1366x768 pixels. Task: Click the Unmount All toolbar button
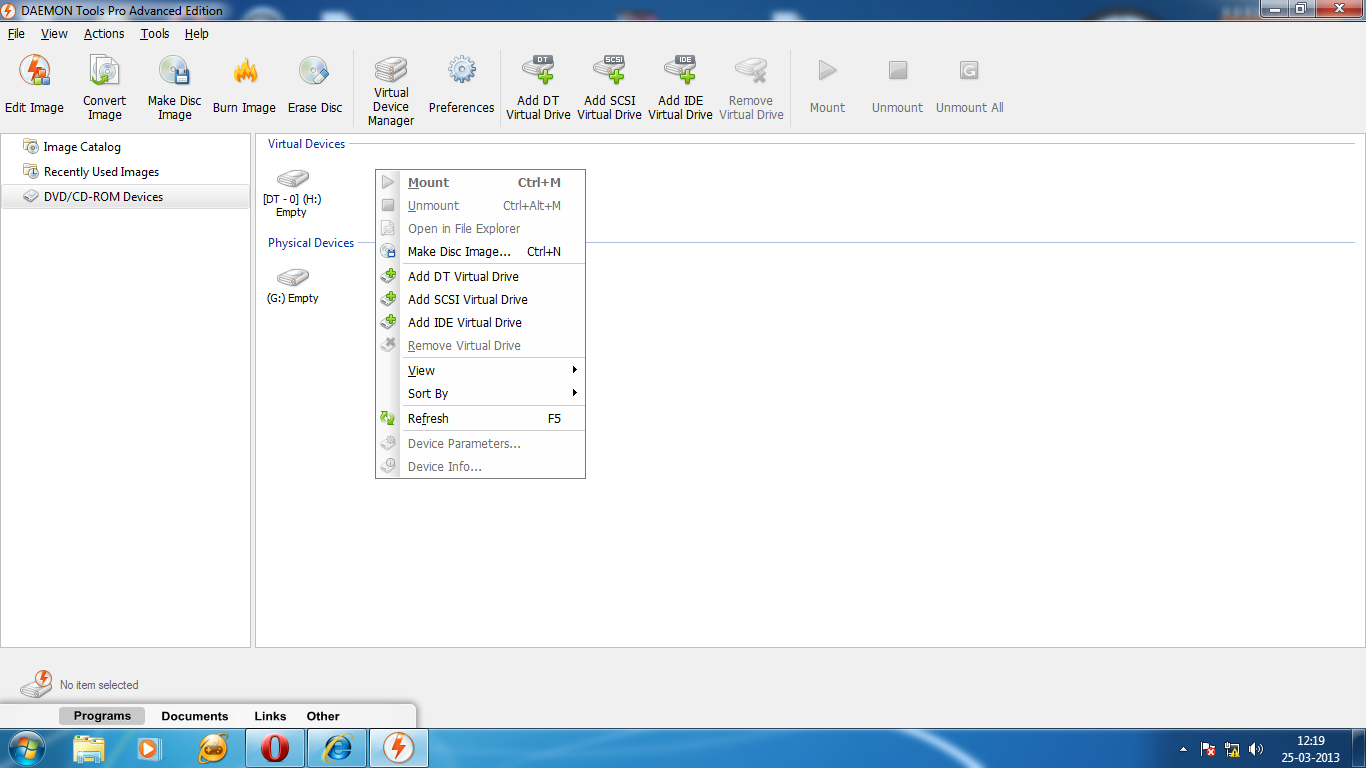[x=969, y=85]
